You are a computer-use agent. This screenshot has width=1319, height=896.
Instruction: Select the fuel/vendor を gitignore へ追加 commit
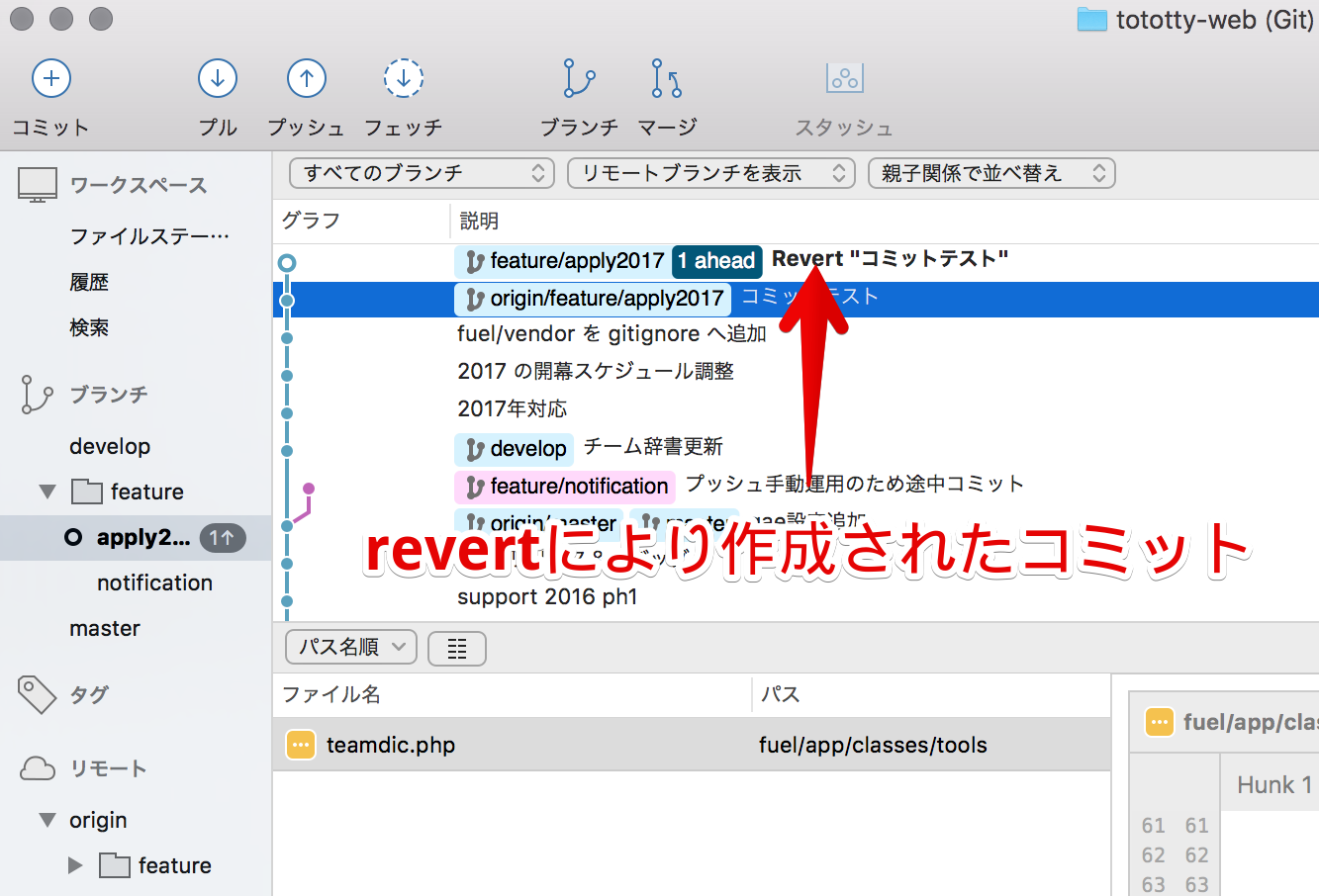click(612, 334)
